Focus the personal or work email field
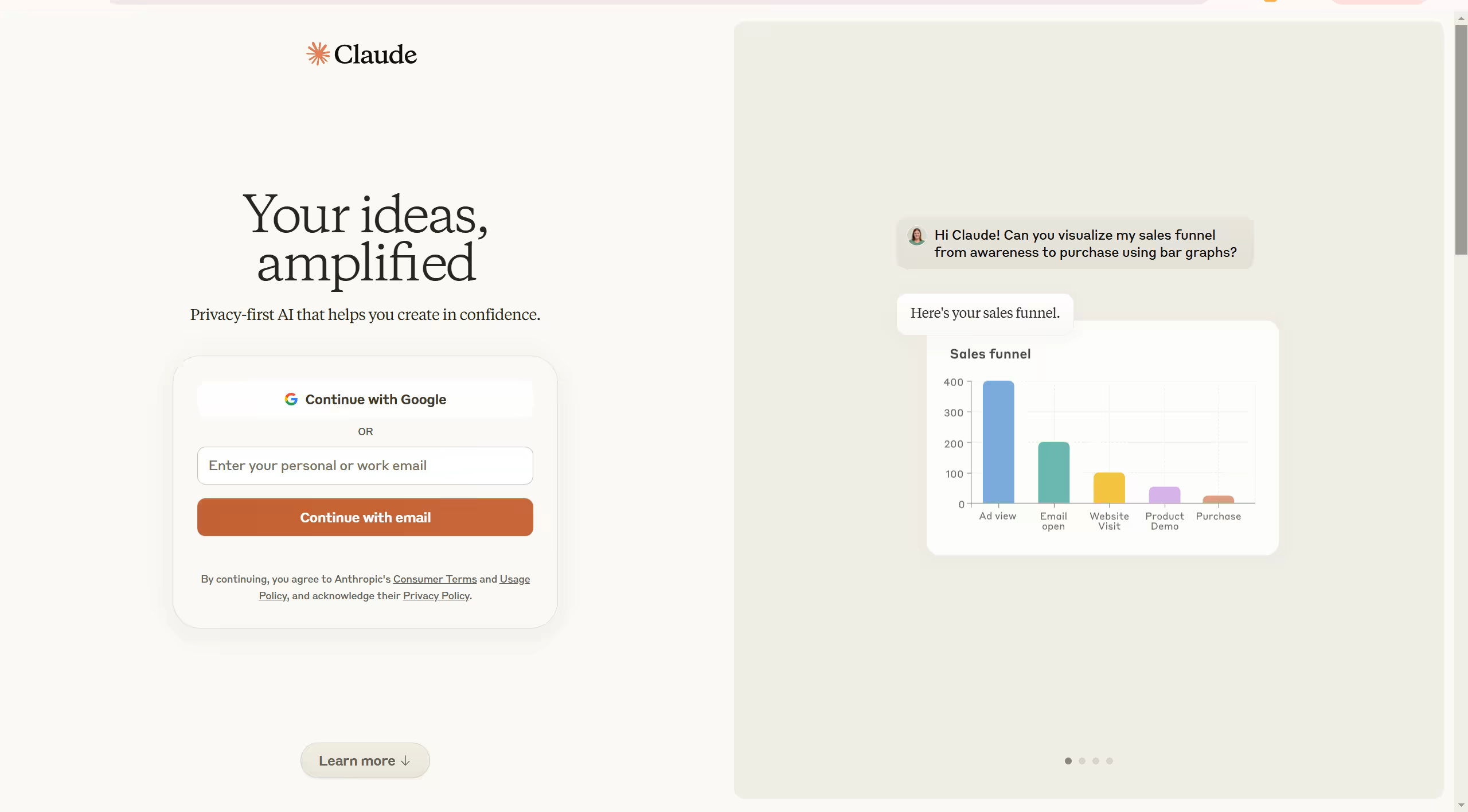 tap(365, 466)
